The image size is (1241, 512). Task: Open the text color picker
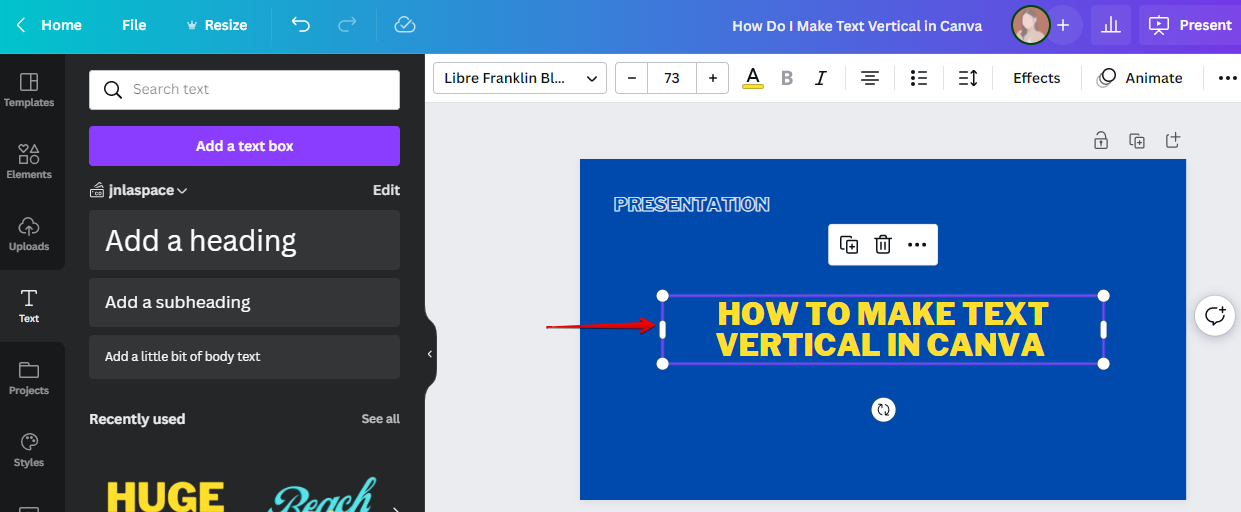coord(753,78)
